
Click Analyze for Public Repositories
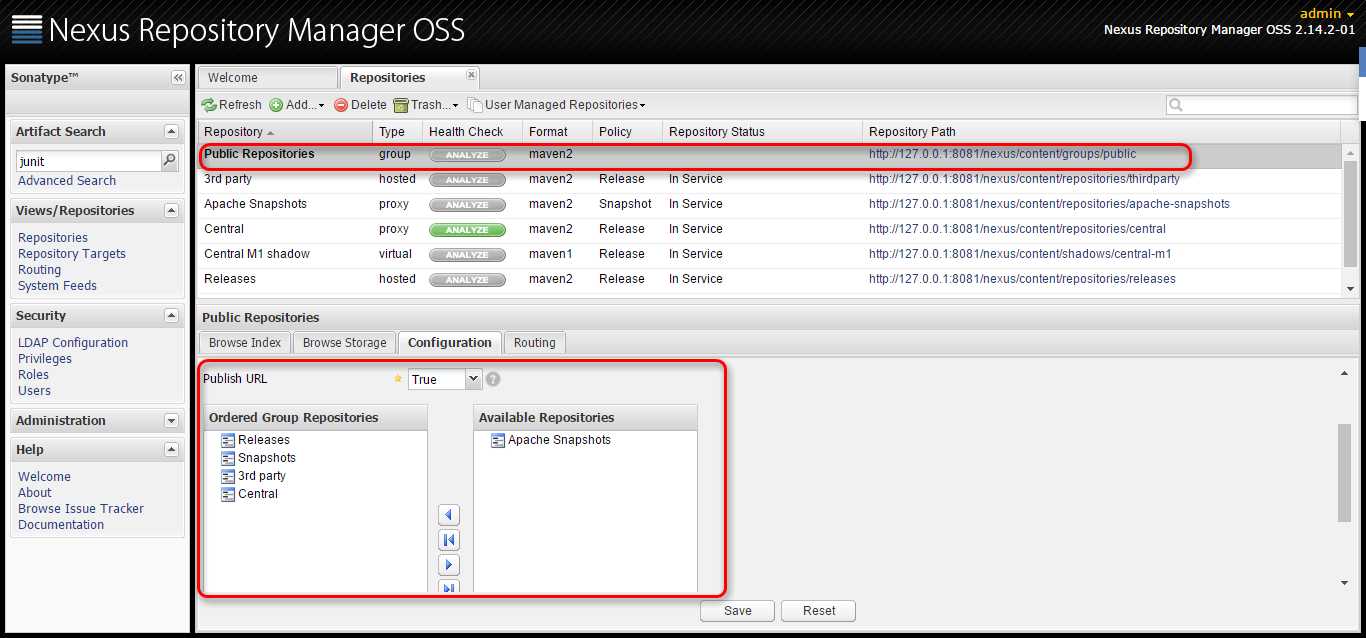467,155
